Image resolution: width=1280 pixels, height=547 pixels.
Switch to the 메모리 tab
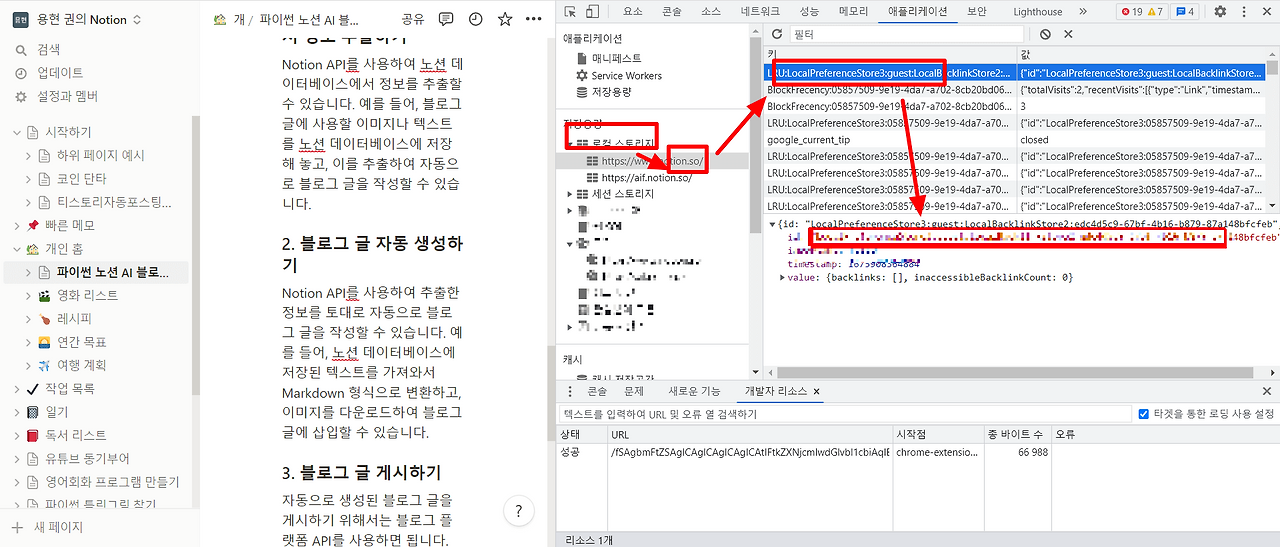pos(853,12)
